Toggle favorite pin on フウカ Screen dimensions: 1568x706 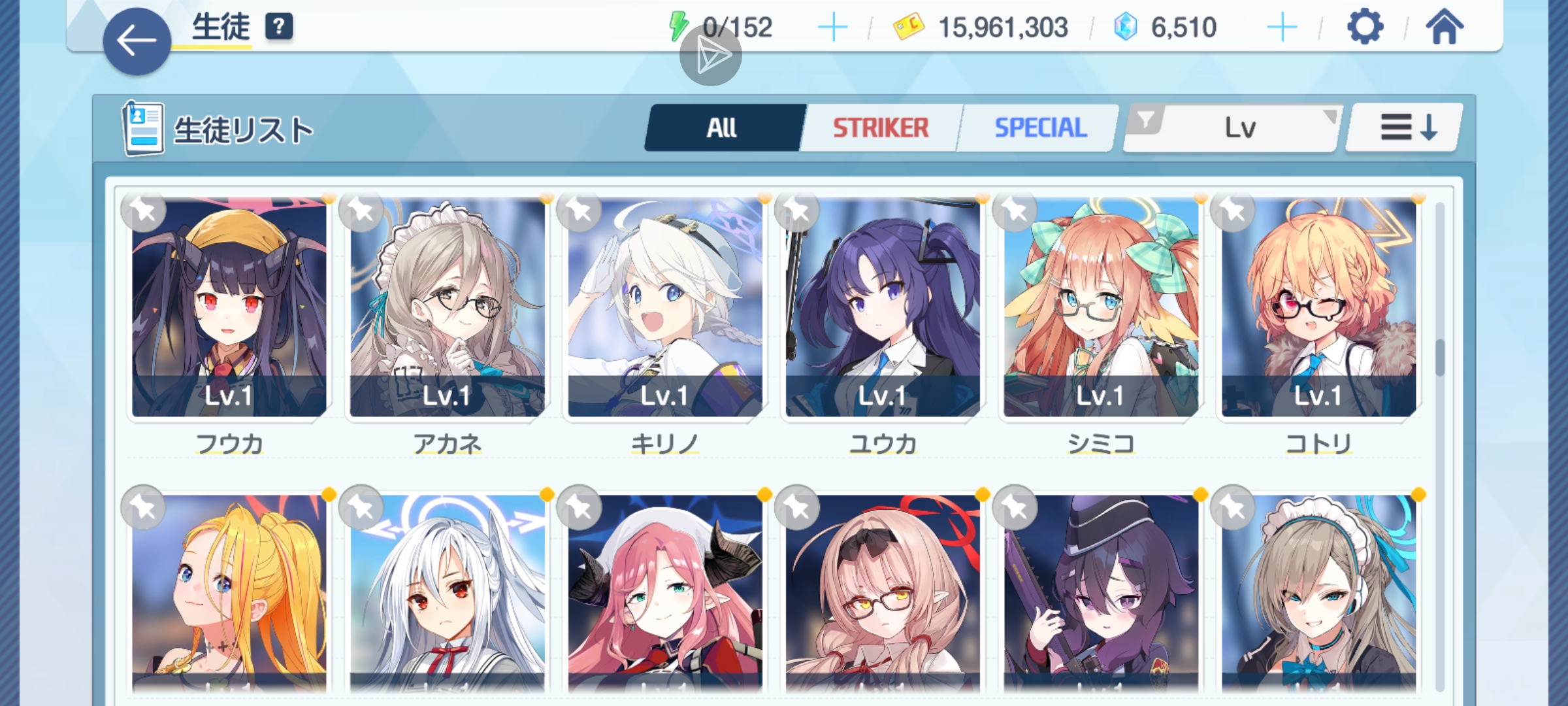click(143, 211)
